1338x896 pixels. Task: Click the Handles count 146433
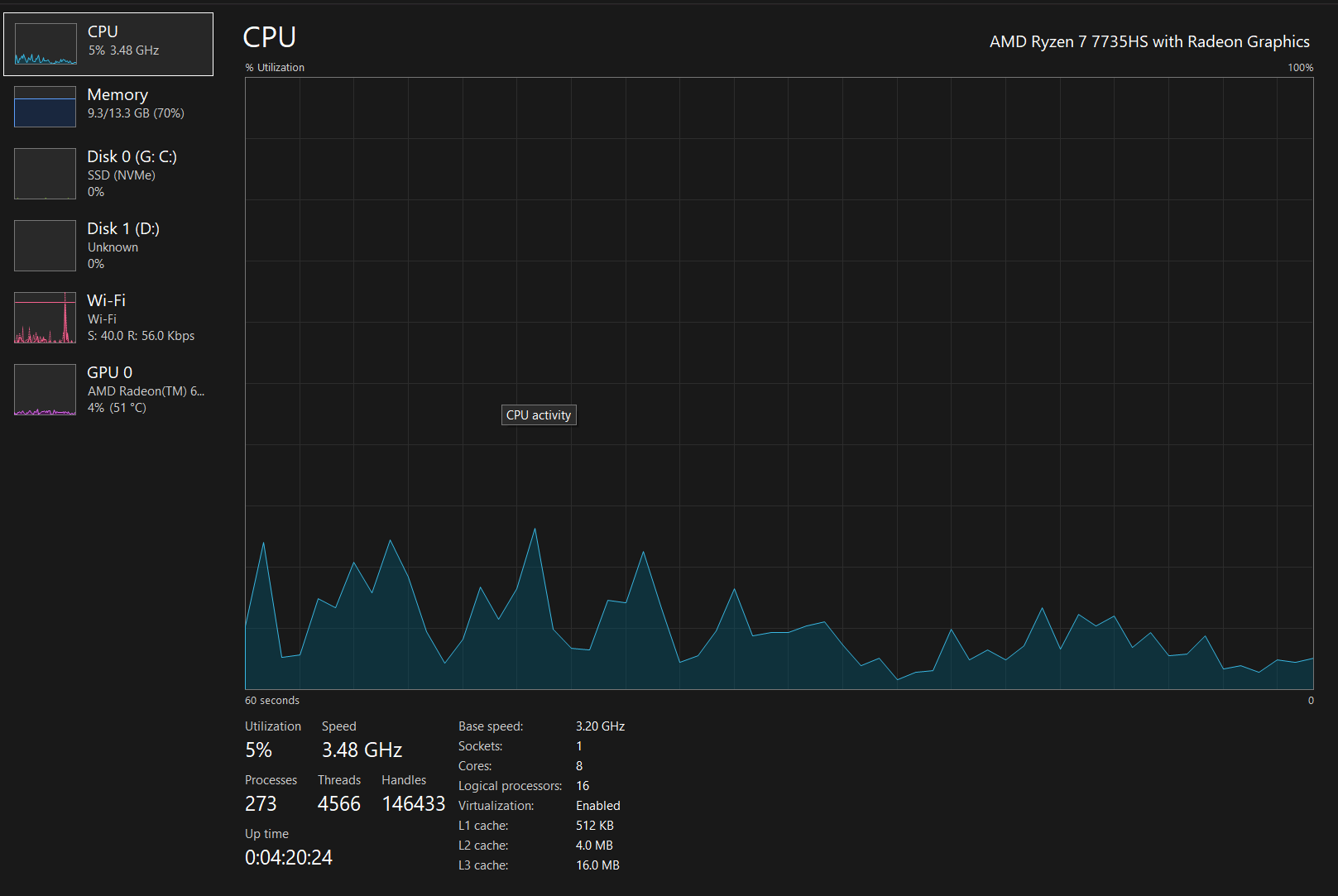pyautogui.click(x=414, y=804)
